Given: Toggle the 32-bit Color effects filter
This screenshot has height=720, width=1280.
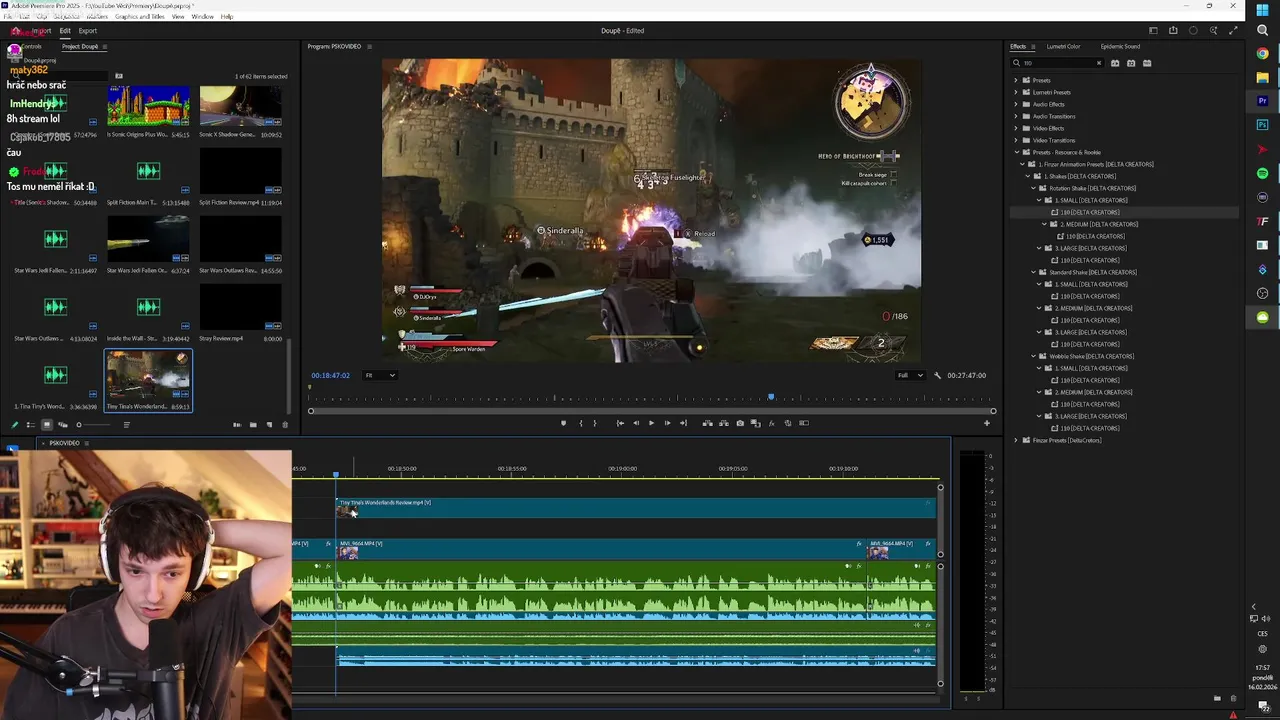Looking at the screenshot, I should [1131, 63].
